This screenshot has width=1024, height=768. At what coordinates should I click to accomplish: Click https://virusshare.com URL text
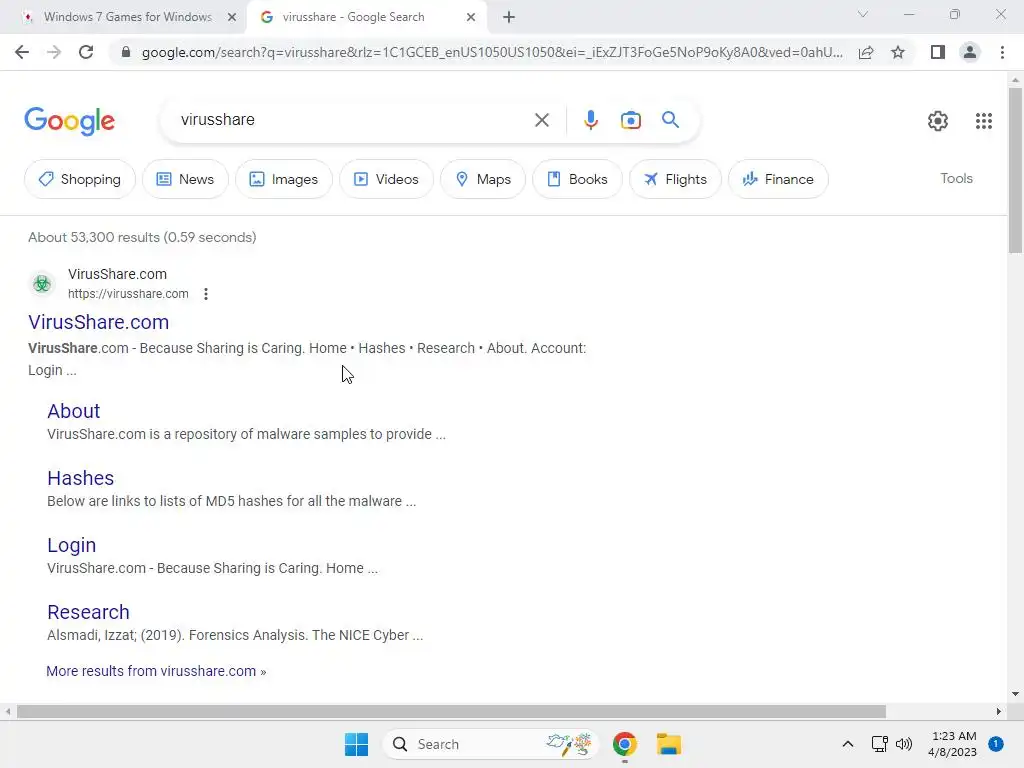pos(128,294)
